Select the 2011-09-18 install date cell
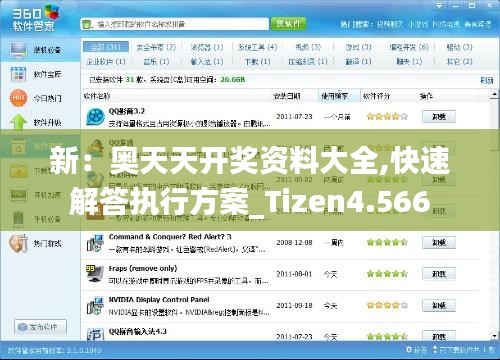 pos(294,305)
